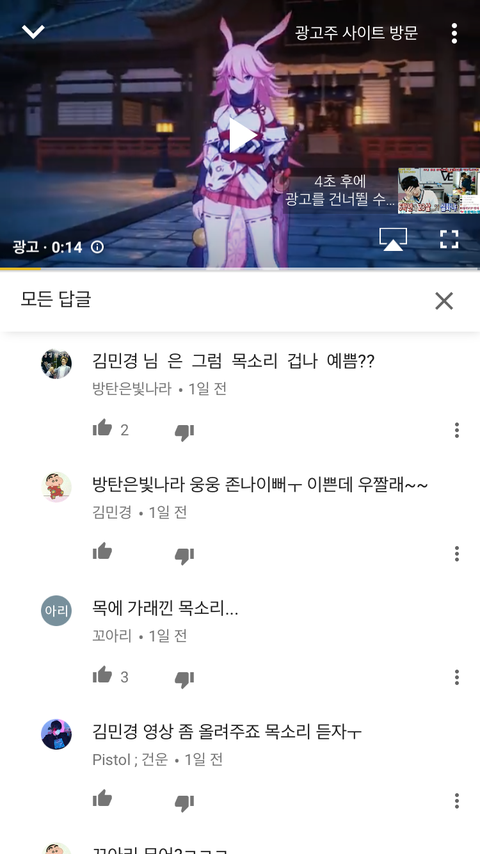Like Pistol ; 건운's comment
The image size is (480, 854).
click(102, 799)
